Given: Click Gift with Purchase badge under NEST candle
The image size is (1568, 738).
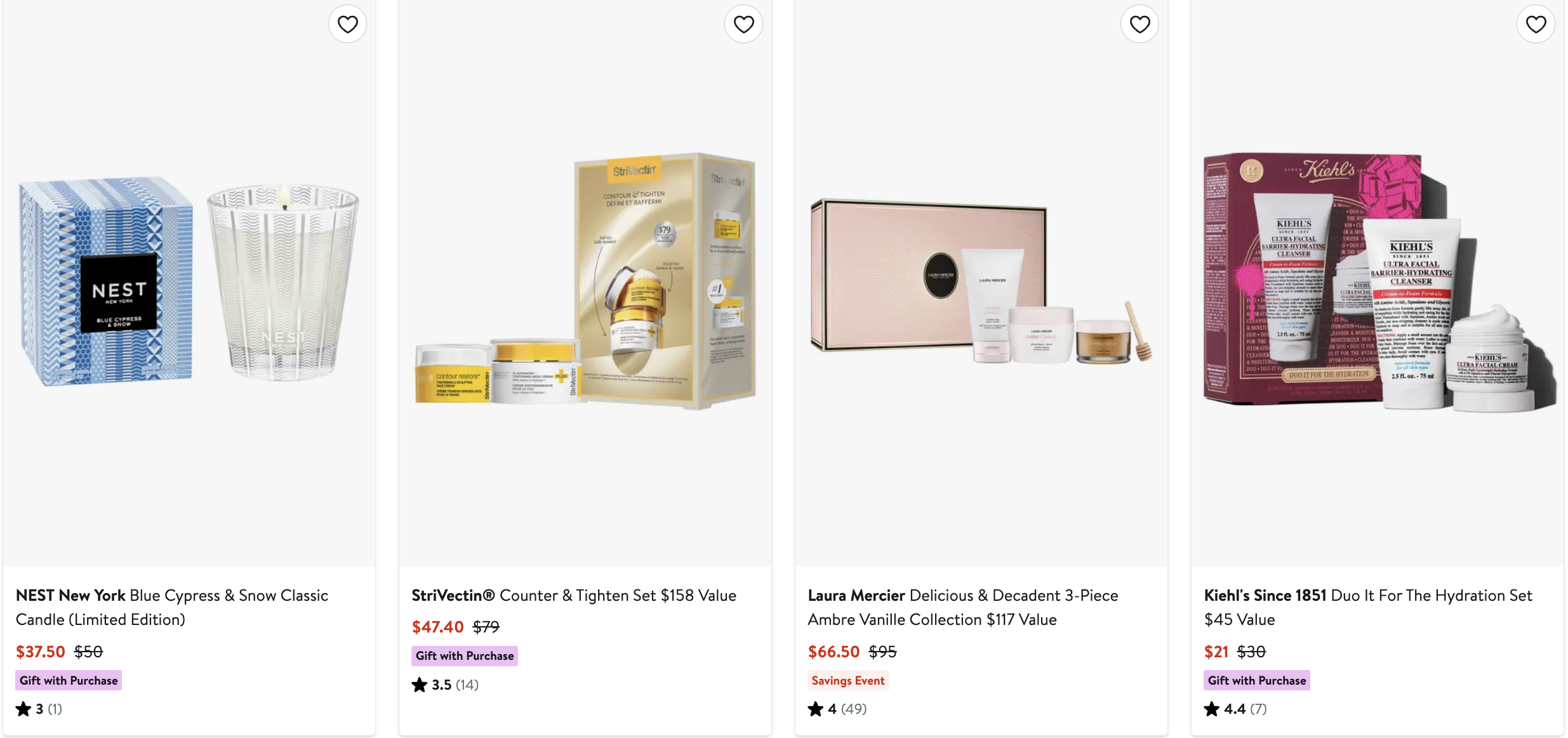Looking at the screenshot, I should 69,680.
